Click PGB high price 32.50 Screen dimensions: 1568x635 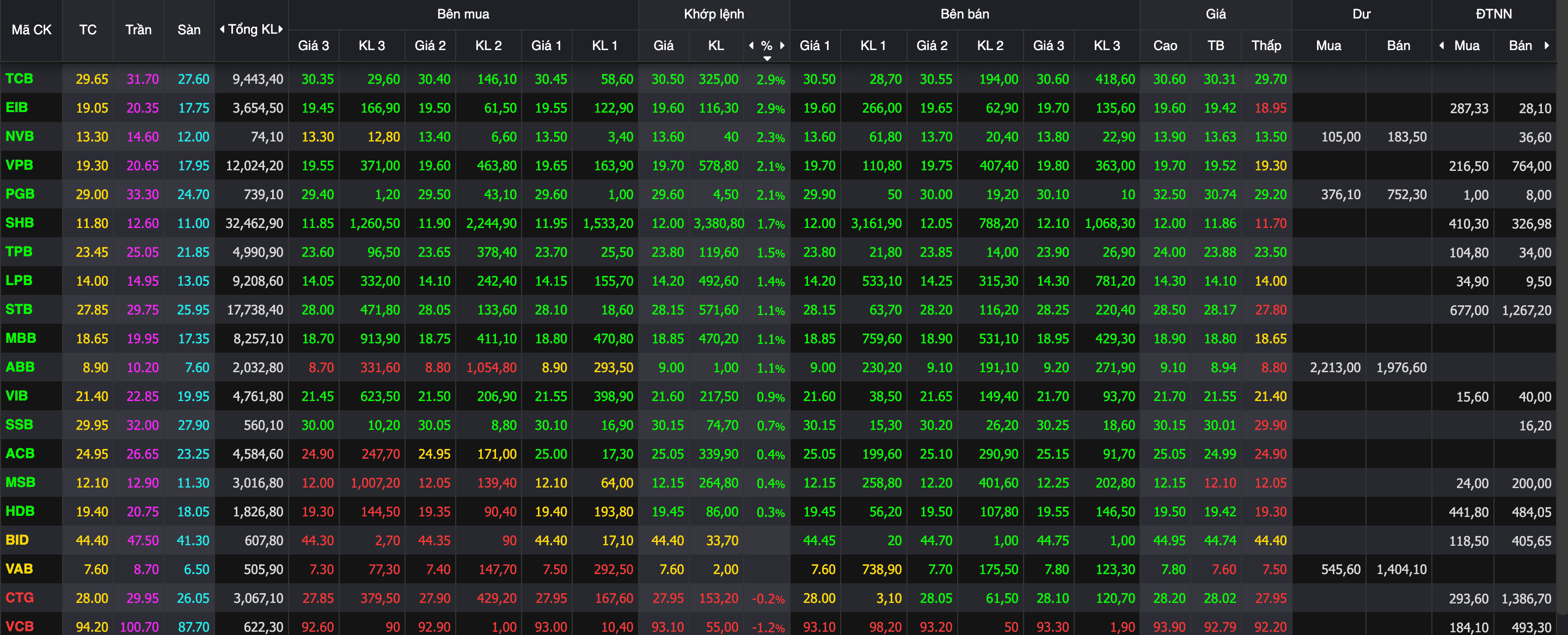(1169, 195)
